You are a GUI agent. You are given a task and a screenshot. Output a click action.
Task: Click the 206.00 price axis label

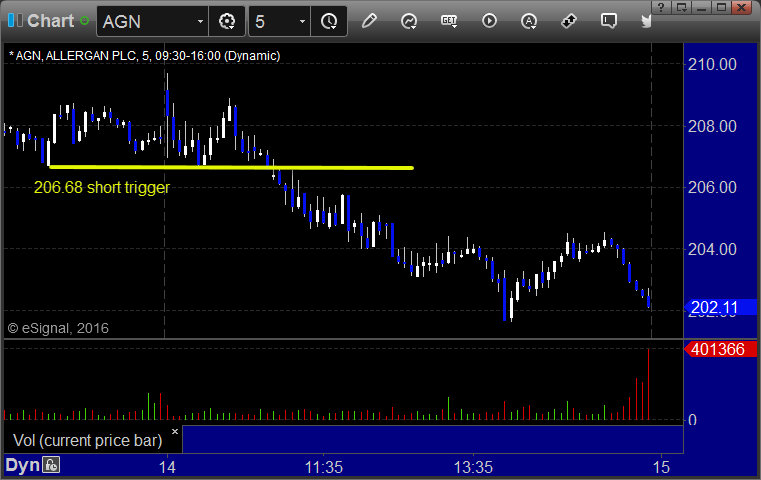coord(712,187)
